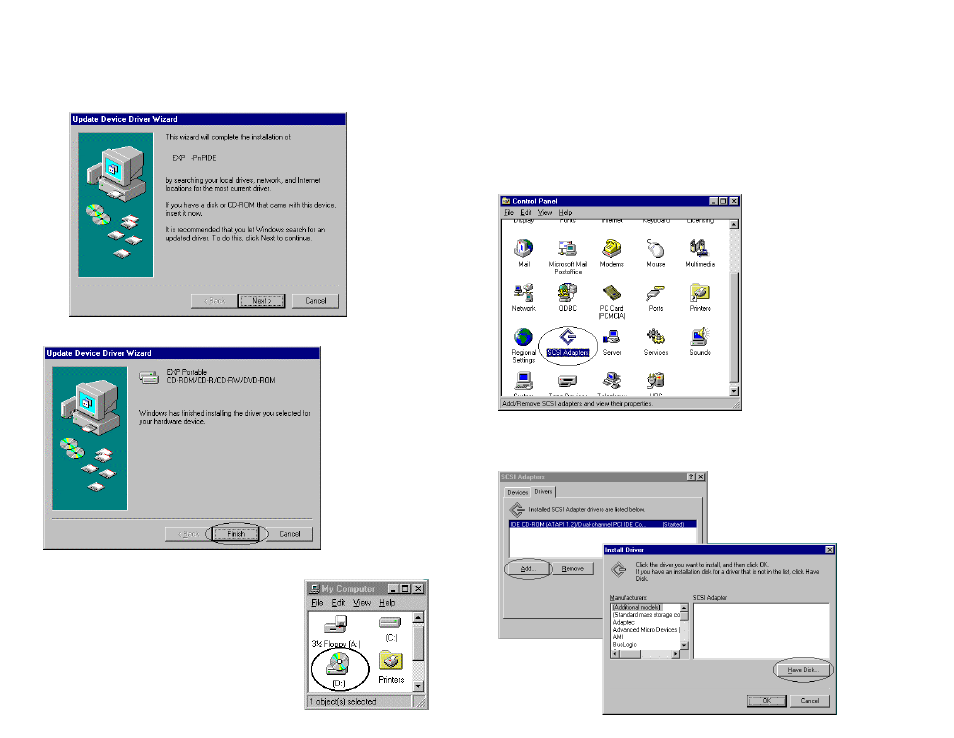Click OK in the Install Driver dialog
This screenshot has height=738, width=954.
click(767, 701)
